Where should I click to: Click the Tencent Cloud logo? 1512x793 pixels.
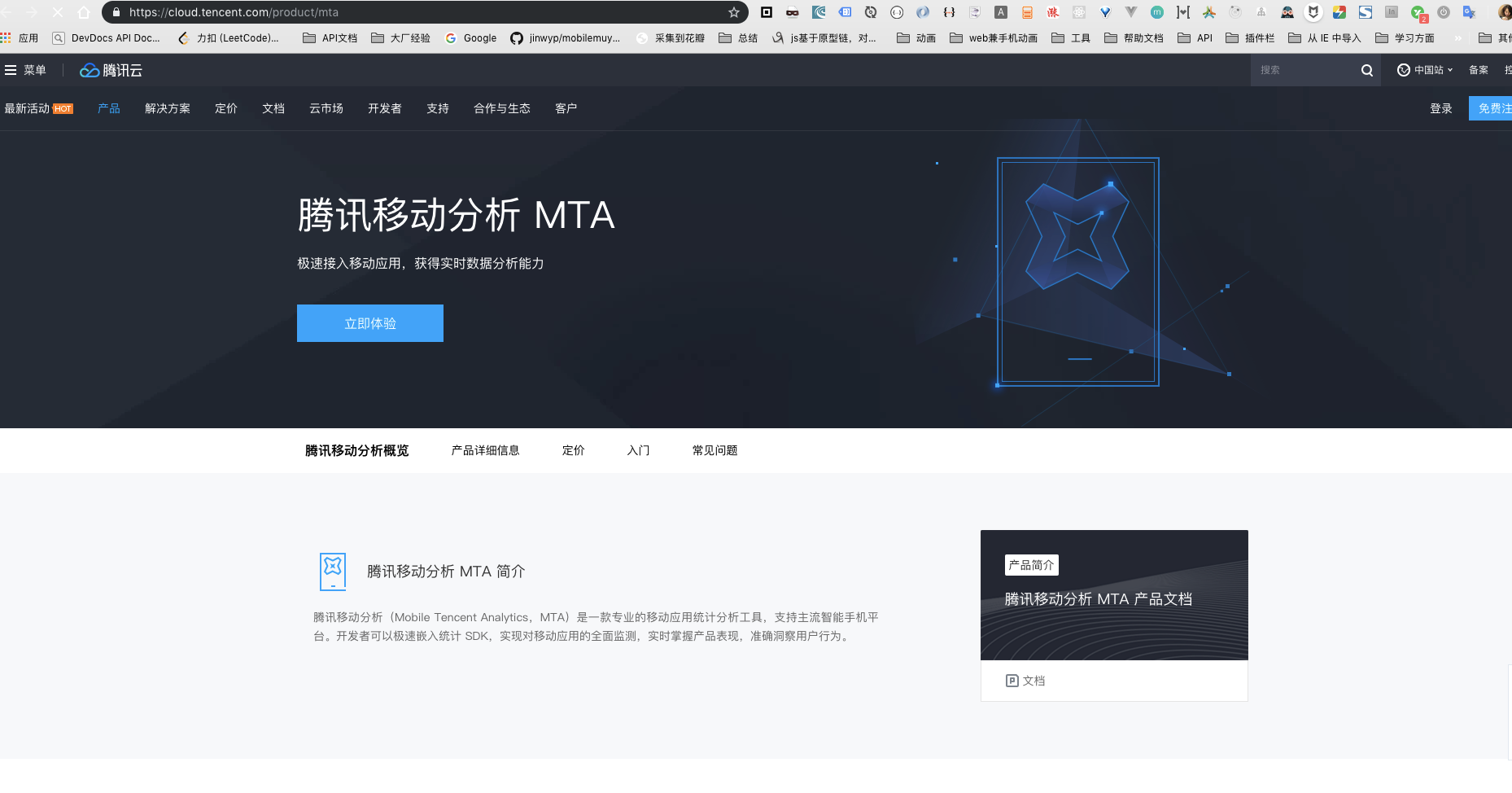coord(111,70)
